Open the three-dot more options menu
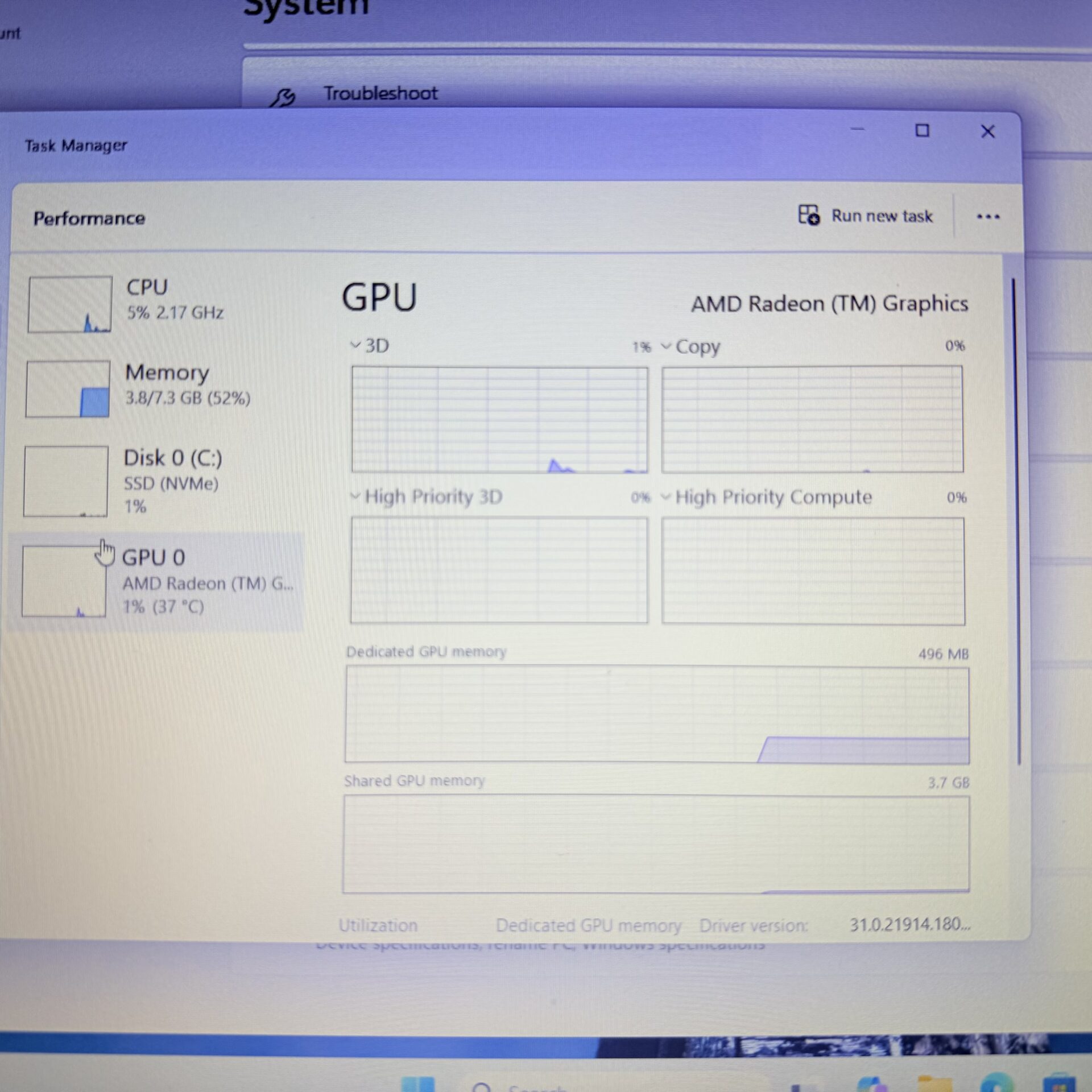 (988, 217)
